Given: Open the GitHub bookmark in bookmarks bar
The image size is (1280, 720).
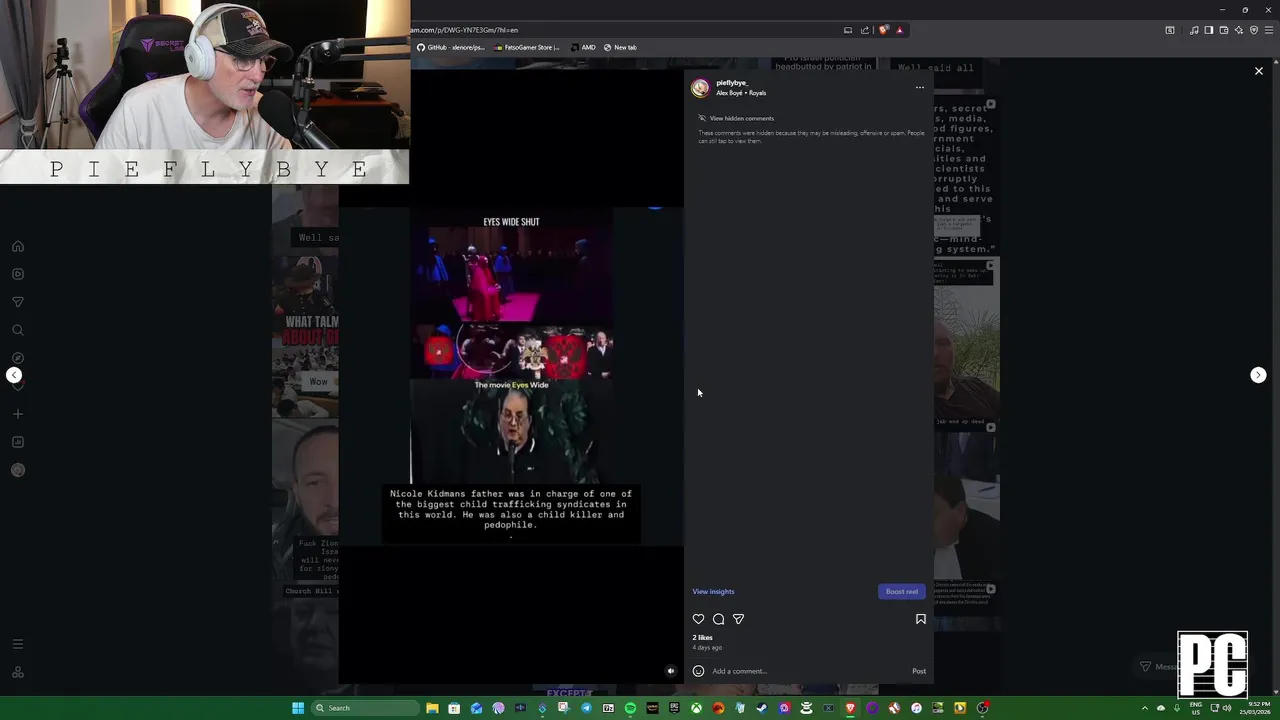Looking at the screenshot, I should [x=450, y=47].
